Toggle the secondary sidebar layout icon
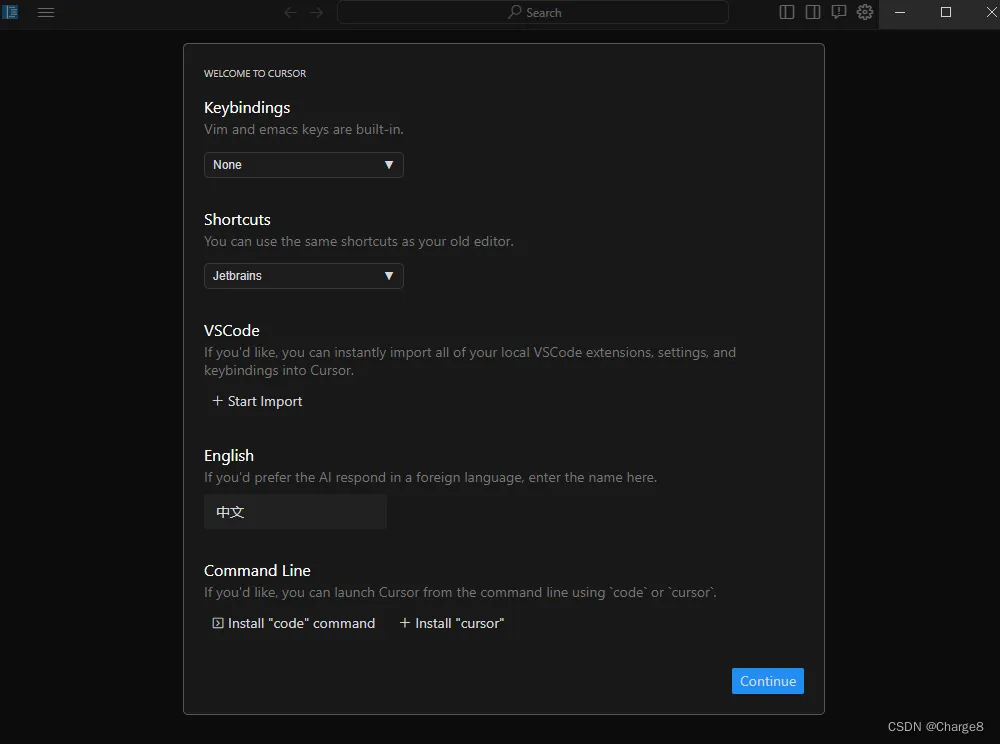 pos(813,12)
